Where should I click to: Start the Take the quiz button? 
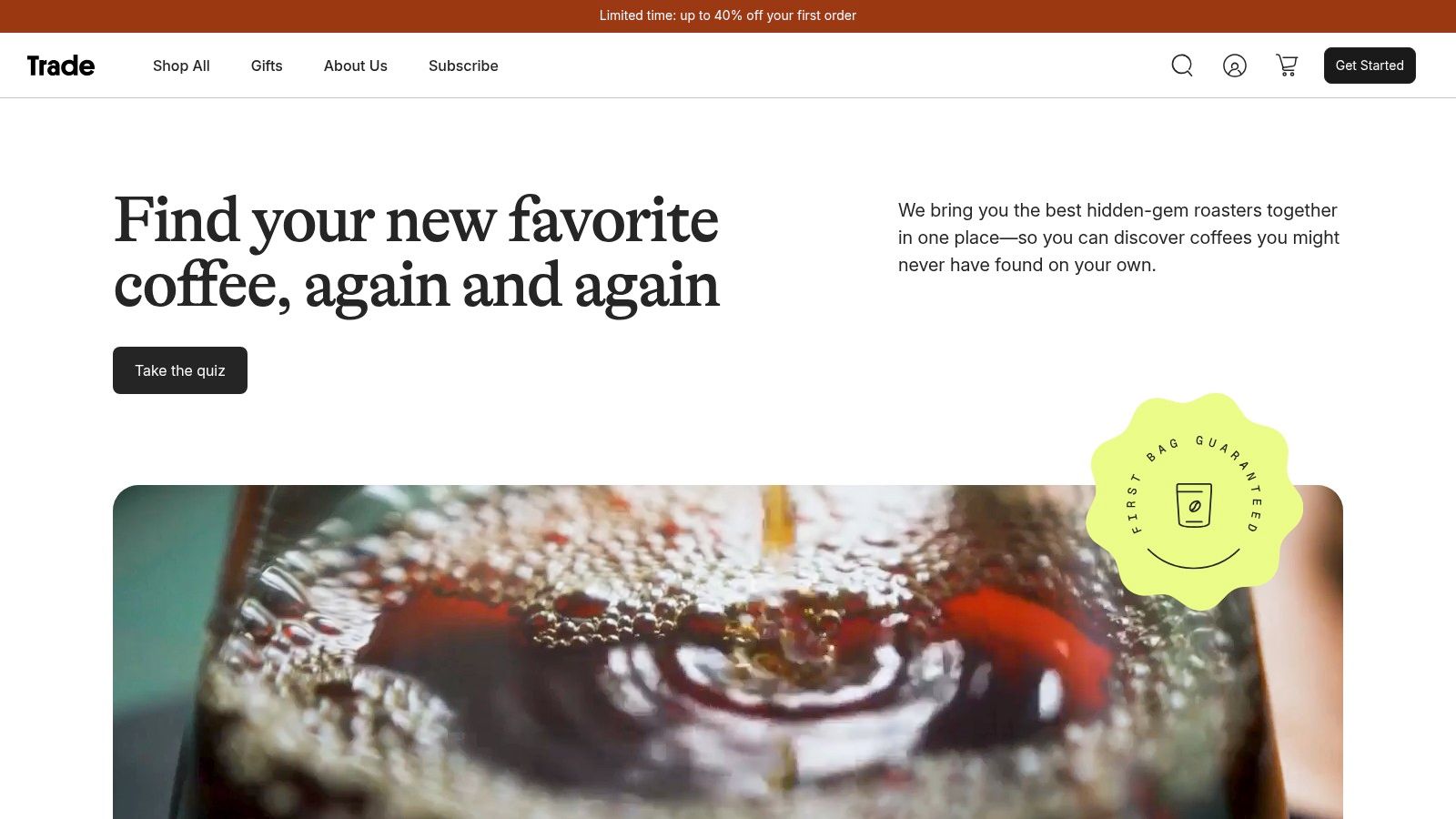click(x=180, y=370)
